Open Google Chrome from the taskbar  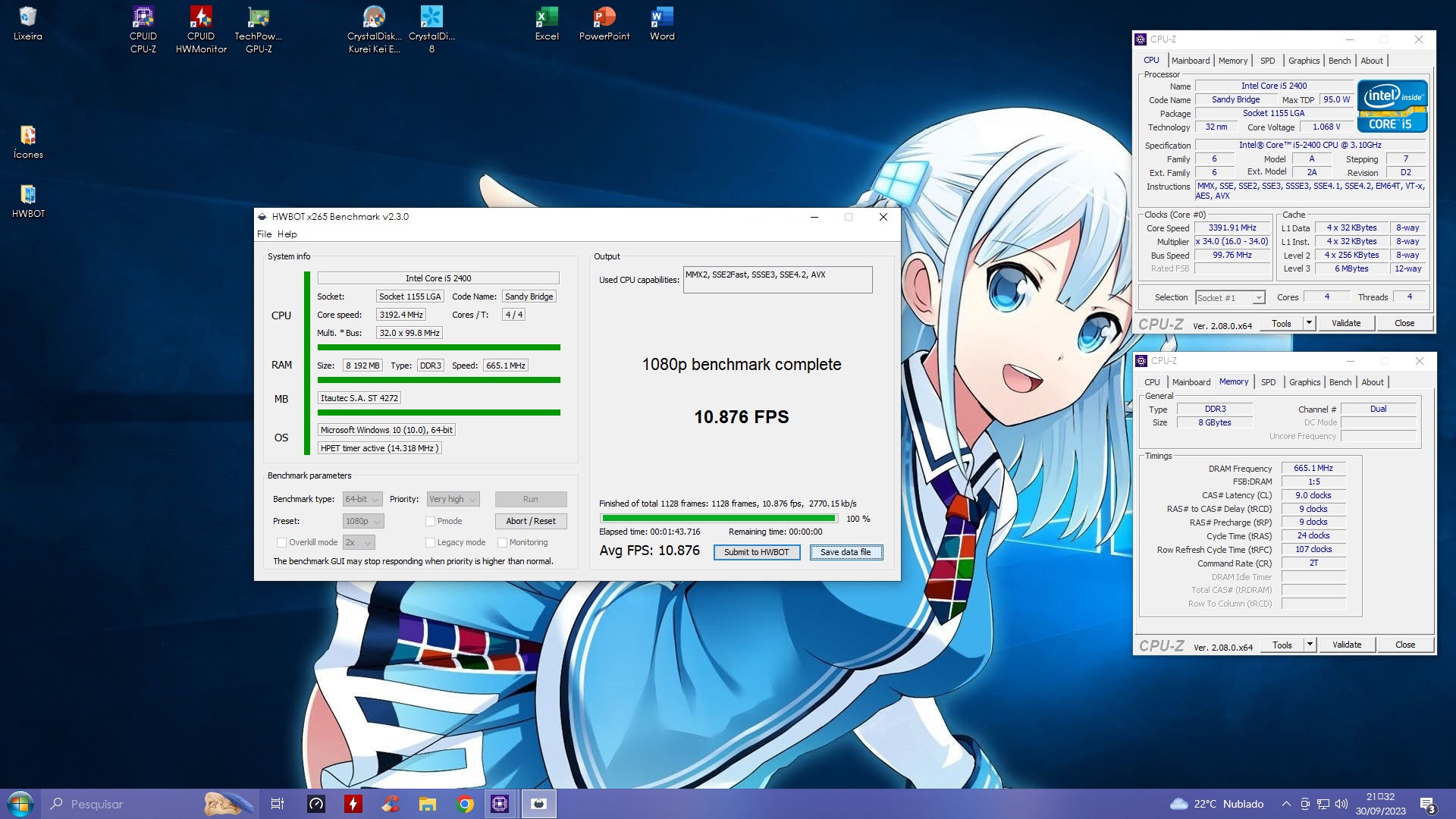point(465,804)
